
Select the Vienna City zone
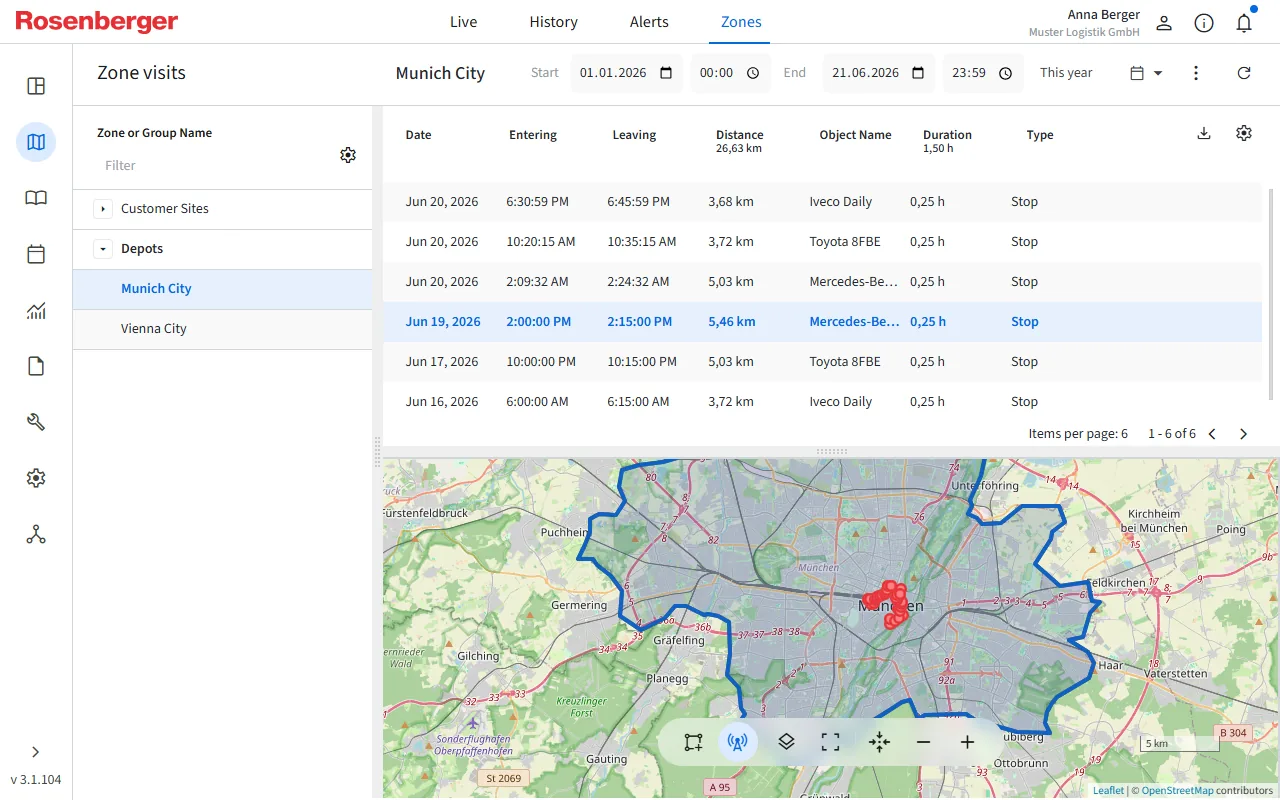click(222, 329)
